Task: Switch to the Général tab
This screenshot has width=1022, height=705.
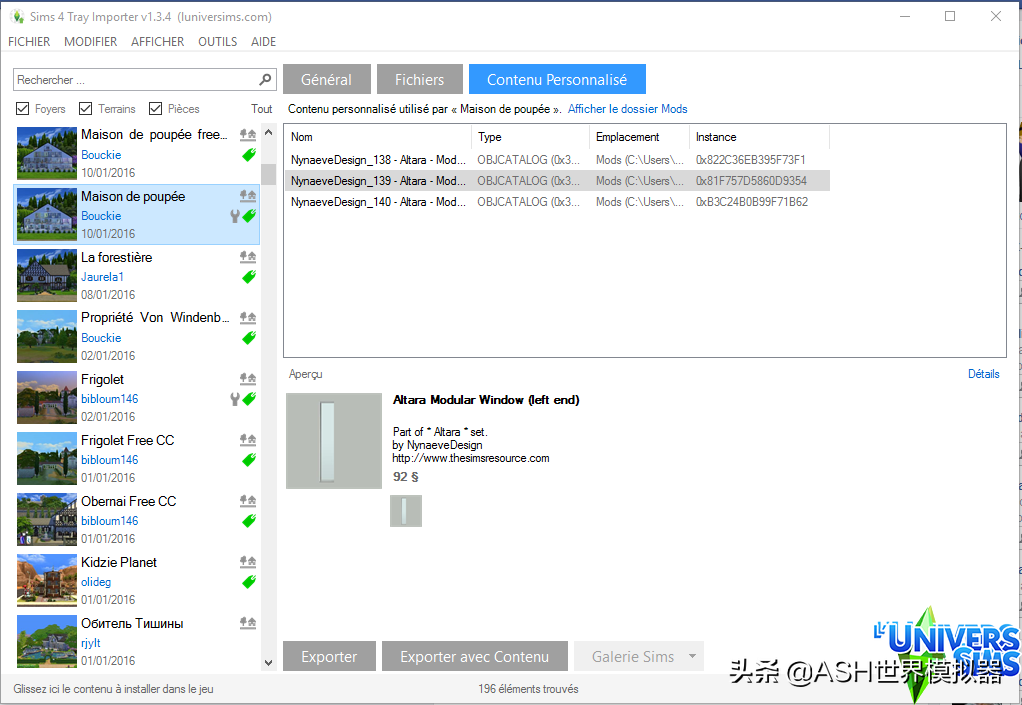Action: tap(327, 79)
